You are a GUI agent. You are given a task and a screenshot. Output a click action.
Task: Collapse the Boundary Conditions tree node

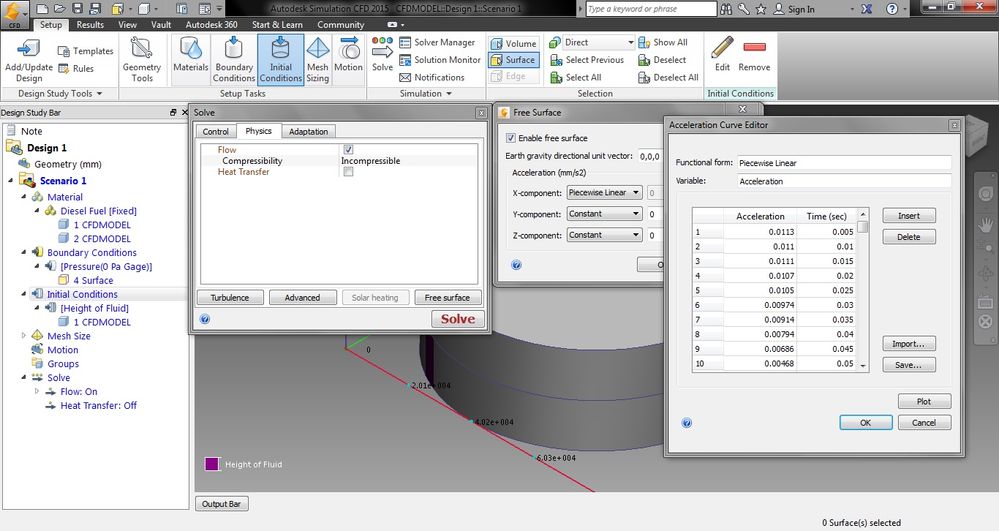click(x=24, y=252)
